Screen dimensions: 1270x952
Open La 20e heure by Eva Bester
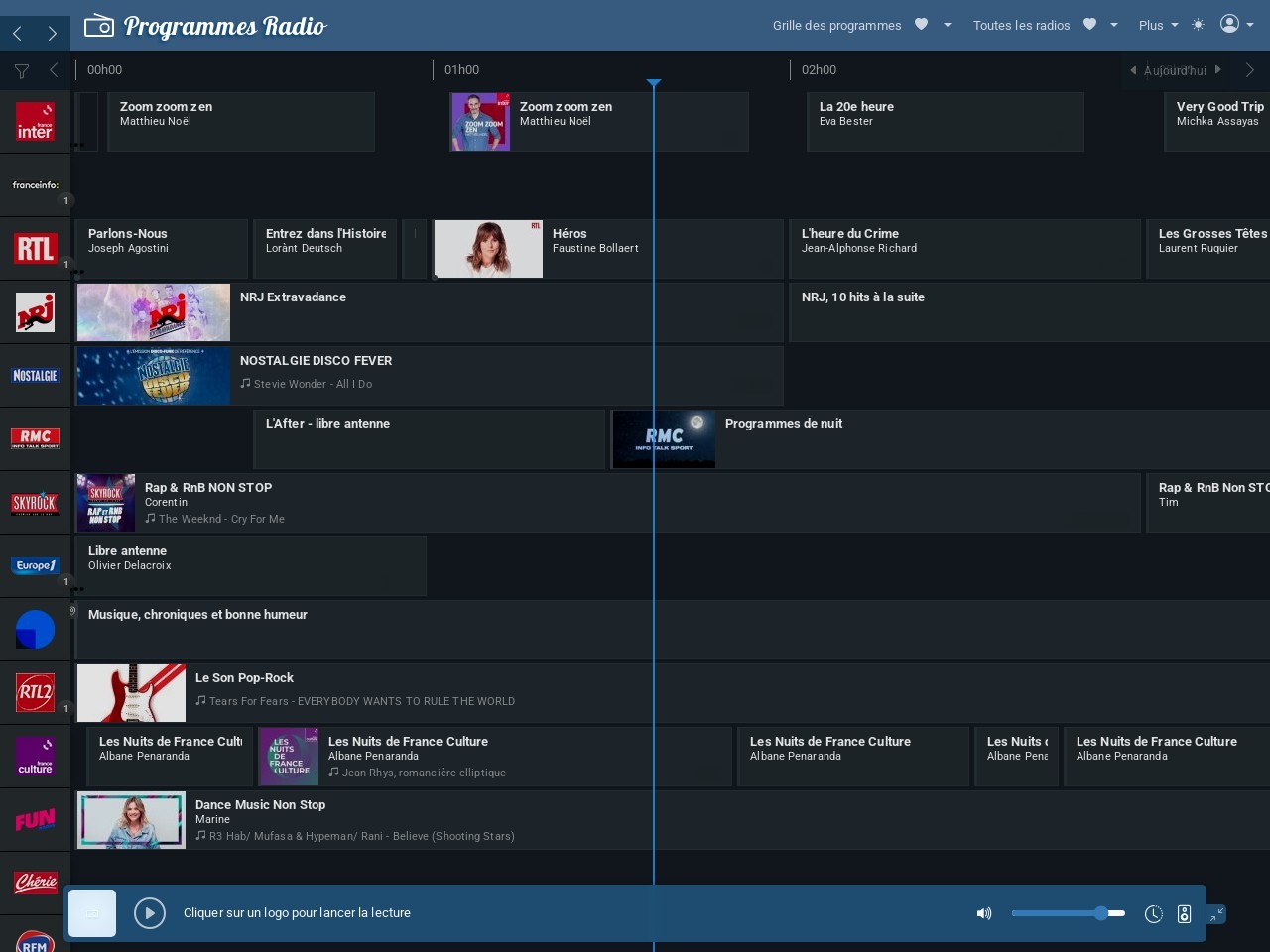click(x=946, y=122)
